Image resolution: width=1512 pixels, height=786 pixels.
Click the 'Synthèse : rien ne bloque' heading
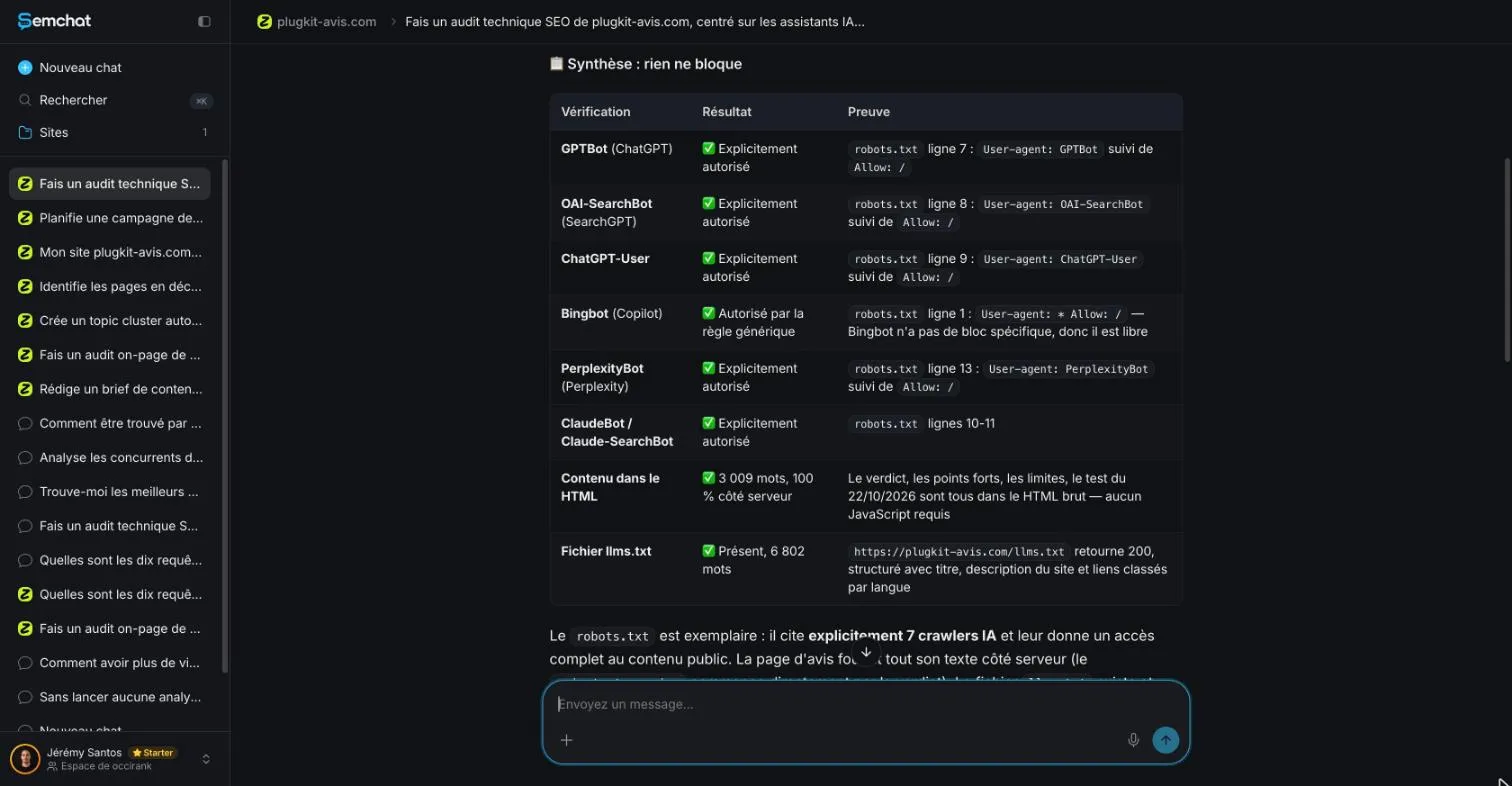[646, 64]
